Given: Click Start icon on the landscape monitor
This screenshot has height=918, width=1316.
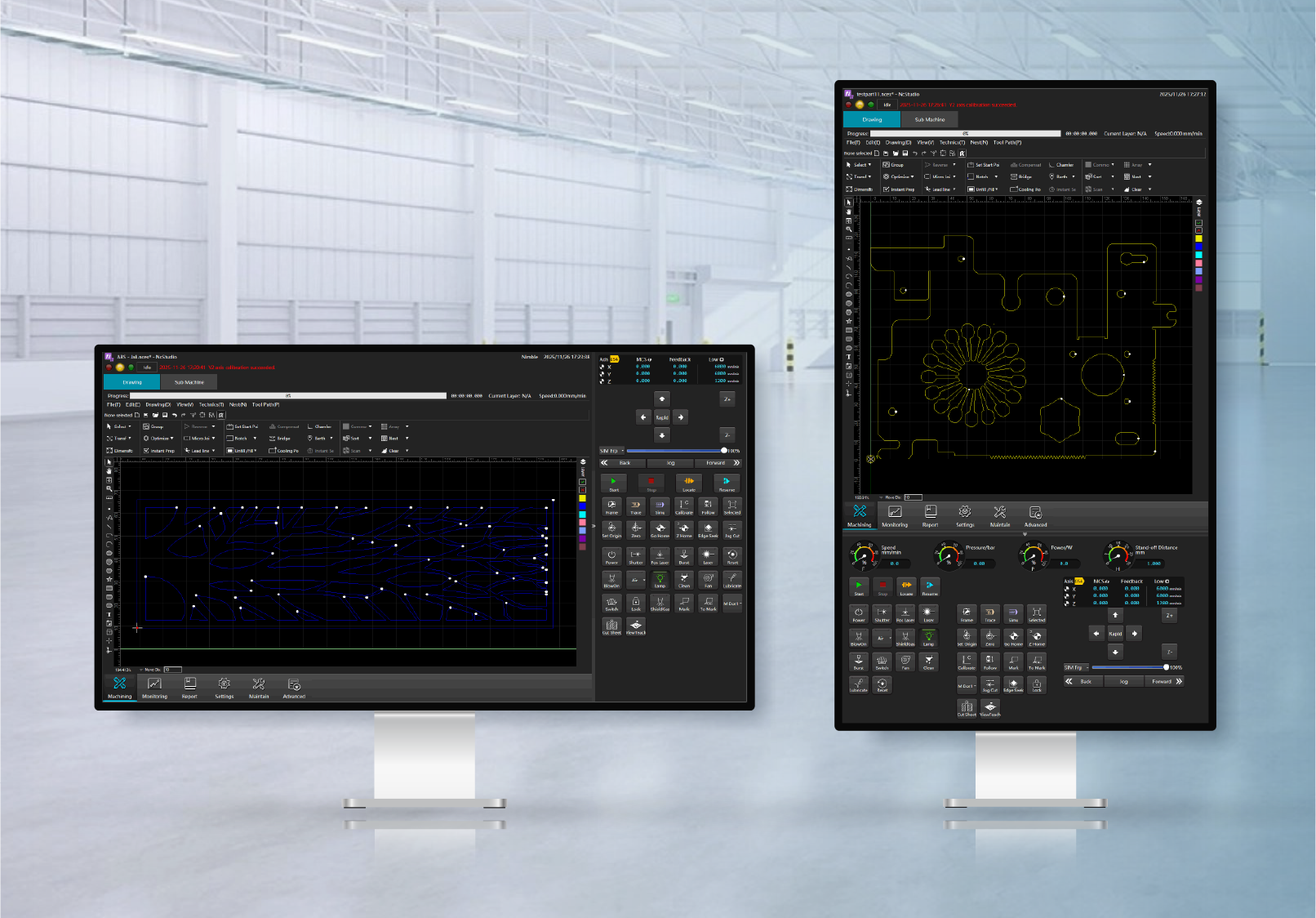Looking at the screenshot, I should (613, 483).
